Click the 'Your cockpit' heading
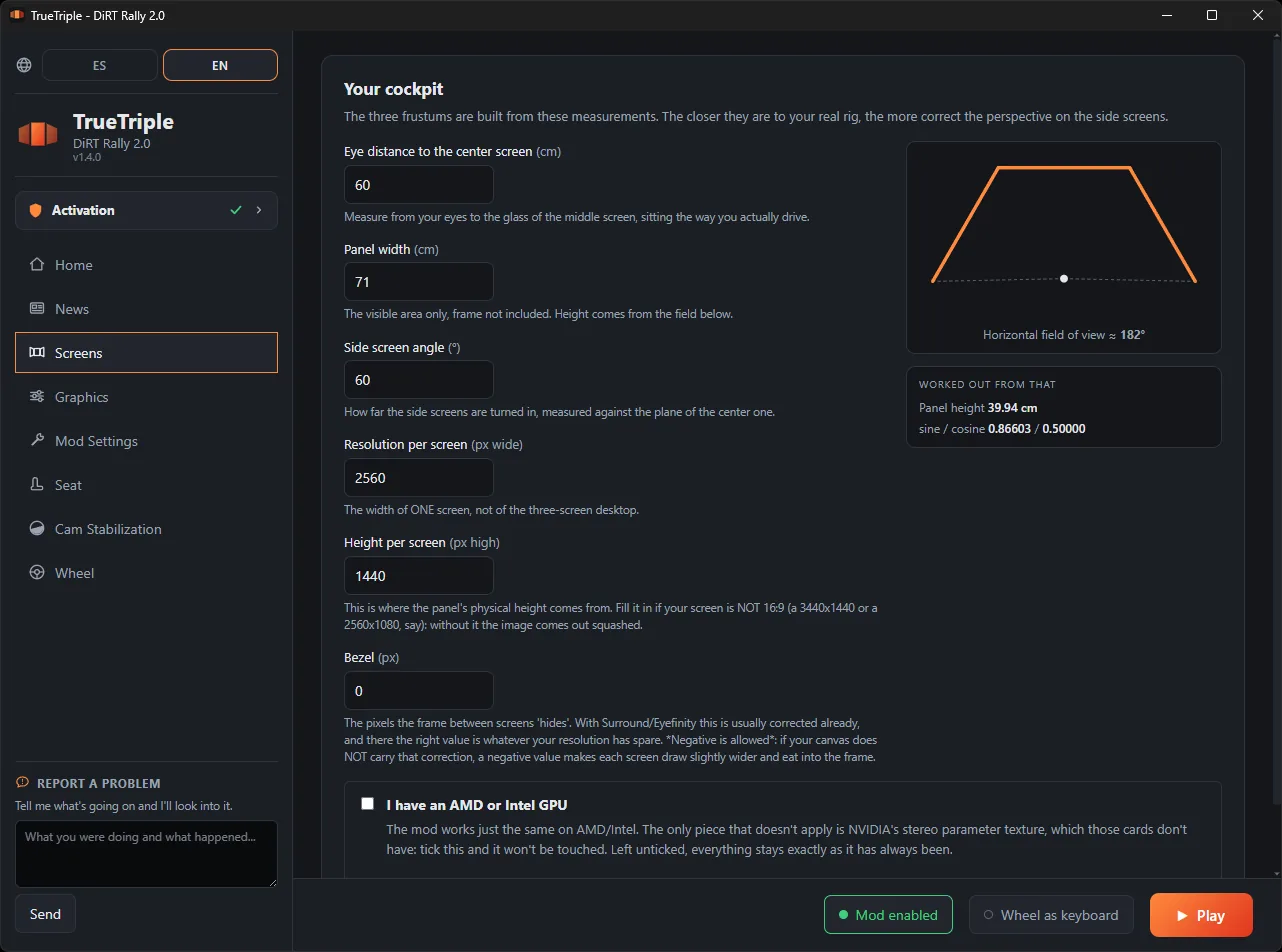This screenshot has height=952, width=1282. click(x=394, y=89)
